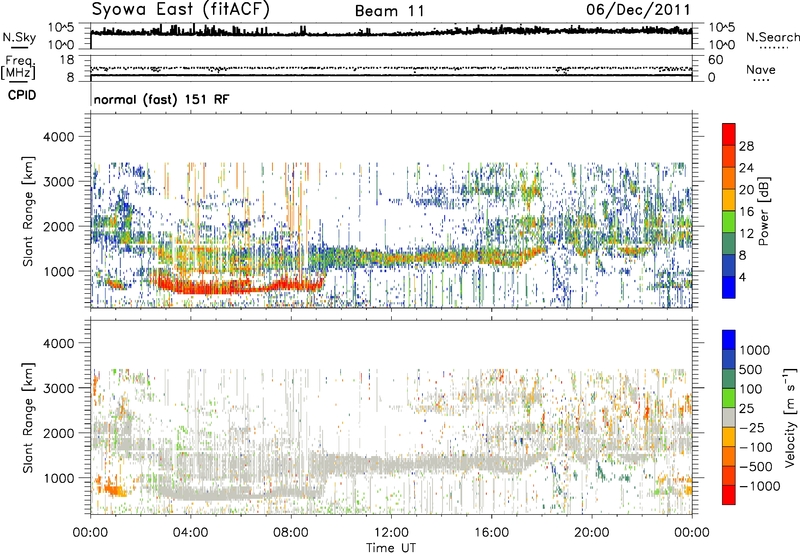Click the 'Freq. [MHz]' legend label
The height and width of the screenshot is (554, 800).
pyautogui.click(x=18, y=67)
